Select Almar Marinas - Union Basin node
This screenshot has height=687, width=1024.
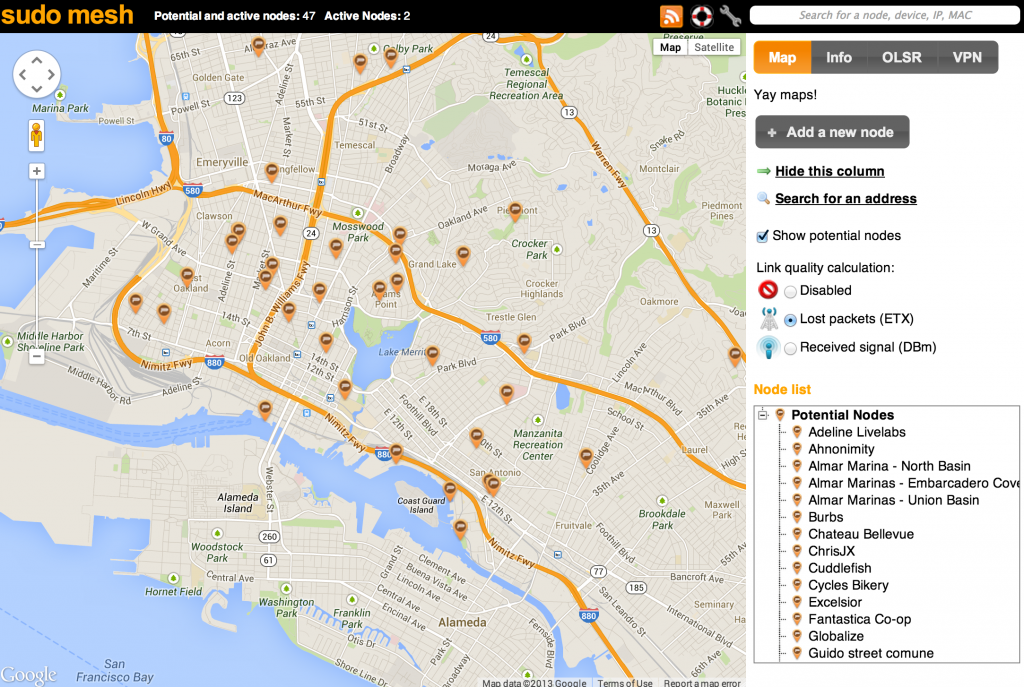pos(893,500)
